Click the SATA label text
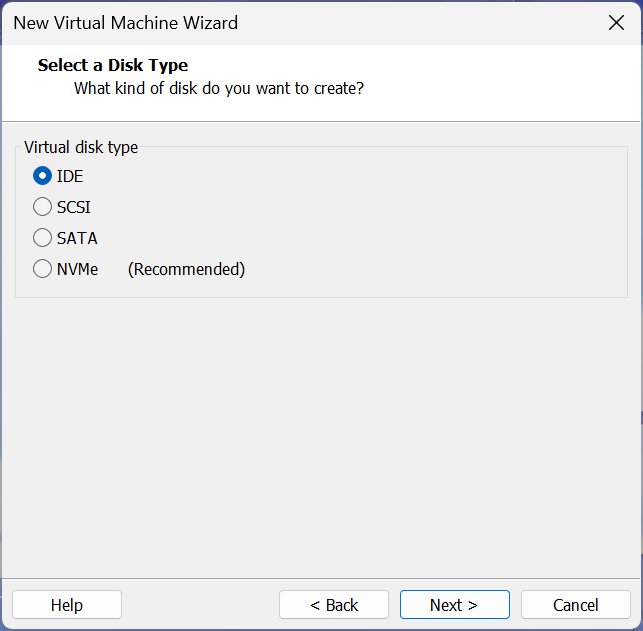The width and height of the screenshot is (643, 631). (x=77, y=238)
